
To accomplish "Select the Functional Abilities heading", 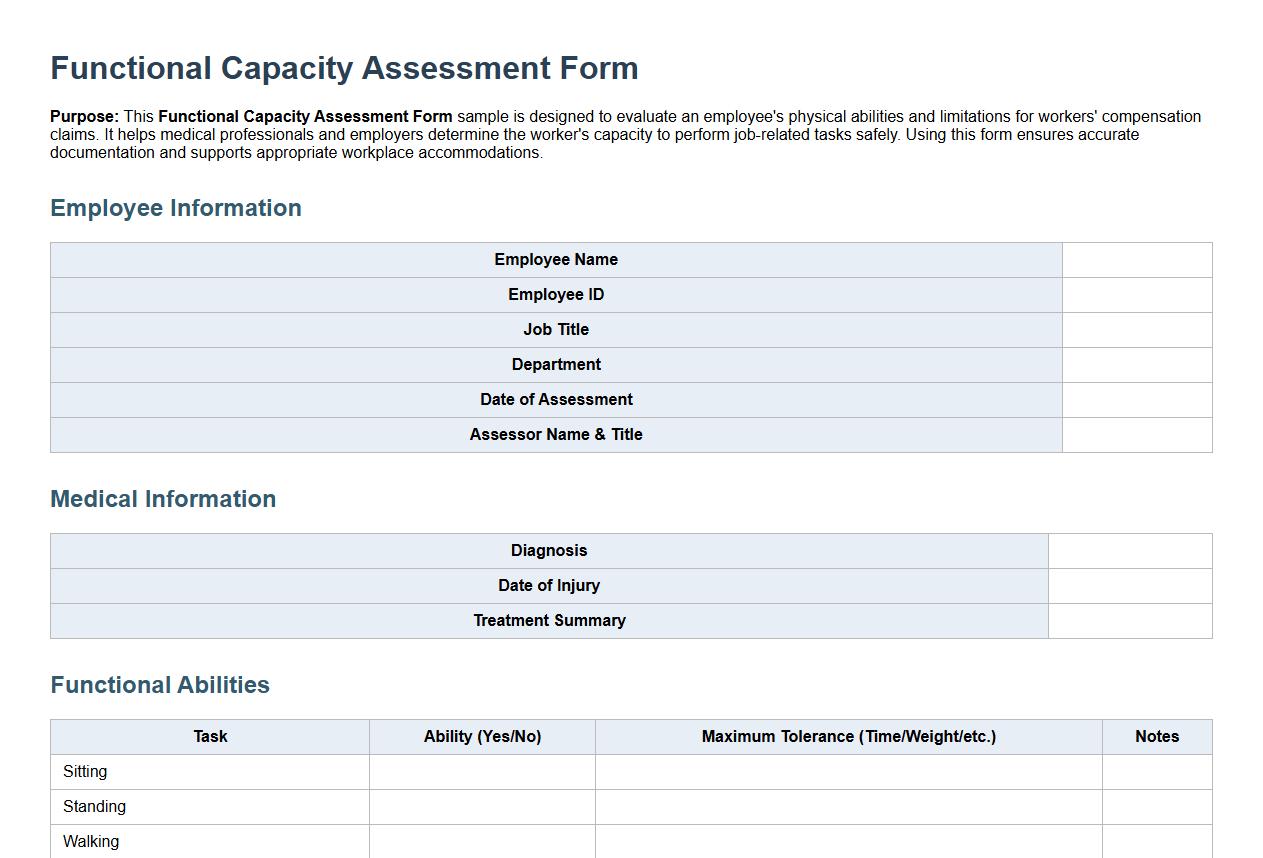I will 160,685.
